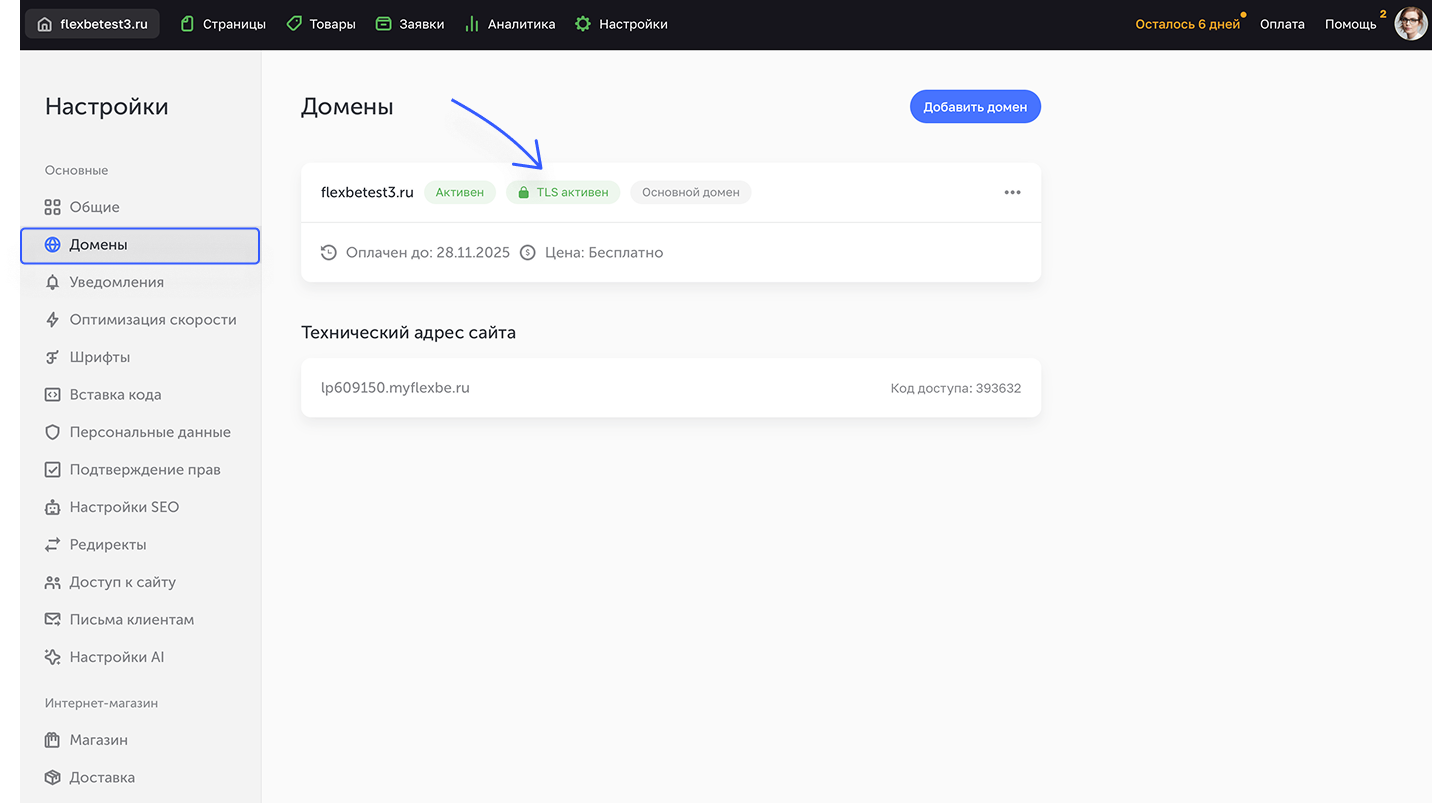Select the Шрифты font icon
Image resolution: width=1432 pixels, height=803 pixels.
tap(51, 356)
